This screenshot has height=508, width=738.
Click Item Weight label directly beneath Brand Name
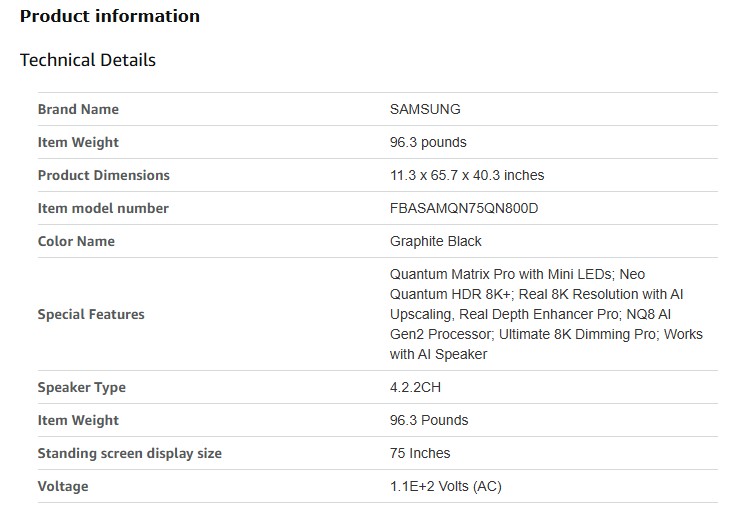coord(78,142)
